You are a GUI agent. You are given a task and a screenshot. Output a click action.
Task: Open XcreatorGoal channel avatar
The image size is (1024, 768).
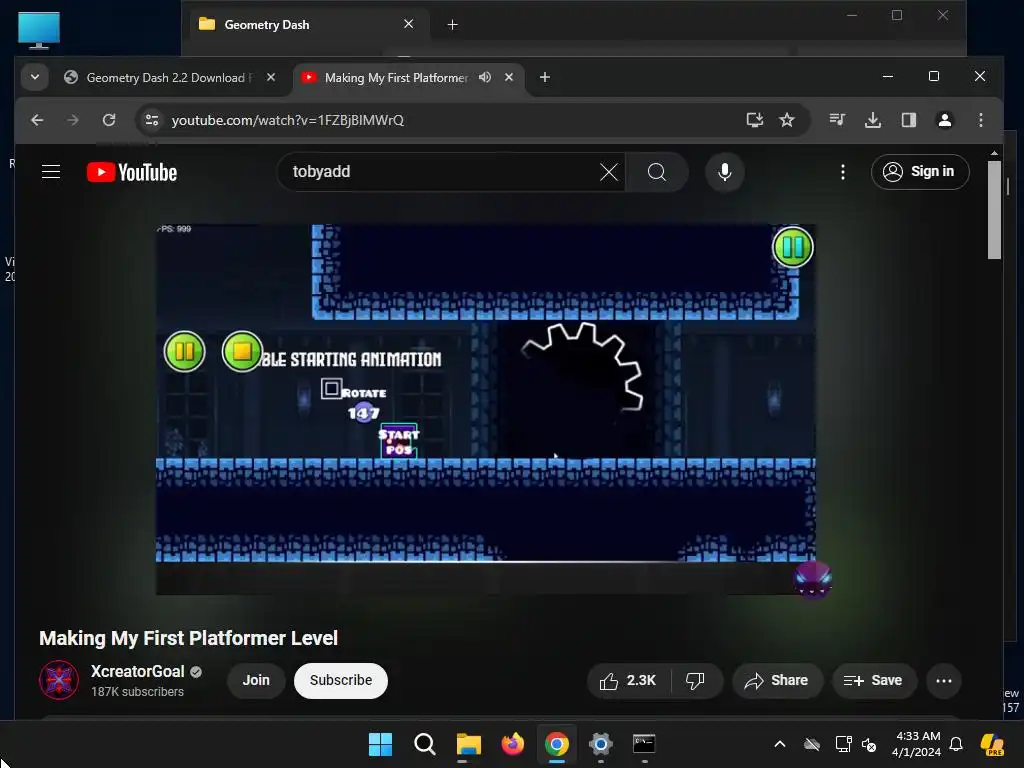coord(59,680)
